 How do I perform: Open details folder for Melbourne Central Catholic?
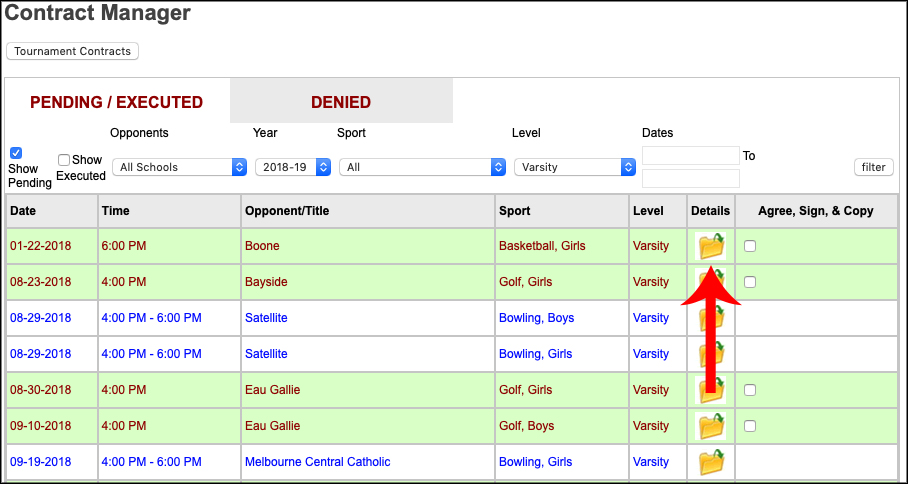tap(711, 462)
